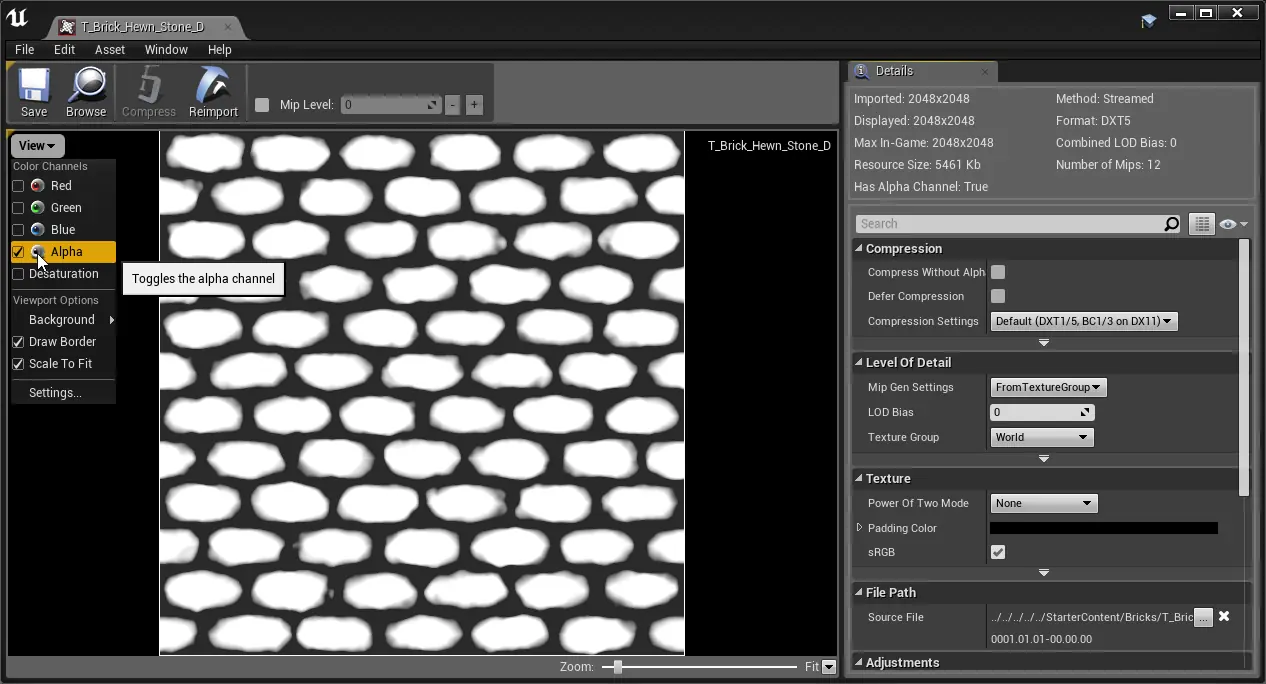Open the Asset menu
Viewport: 1266px width, 684px height.
tap(110, 50)
